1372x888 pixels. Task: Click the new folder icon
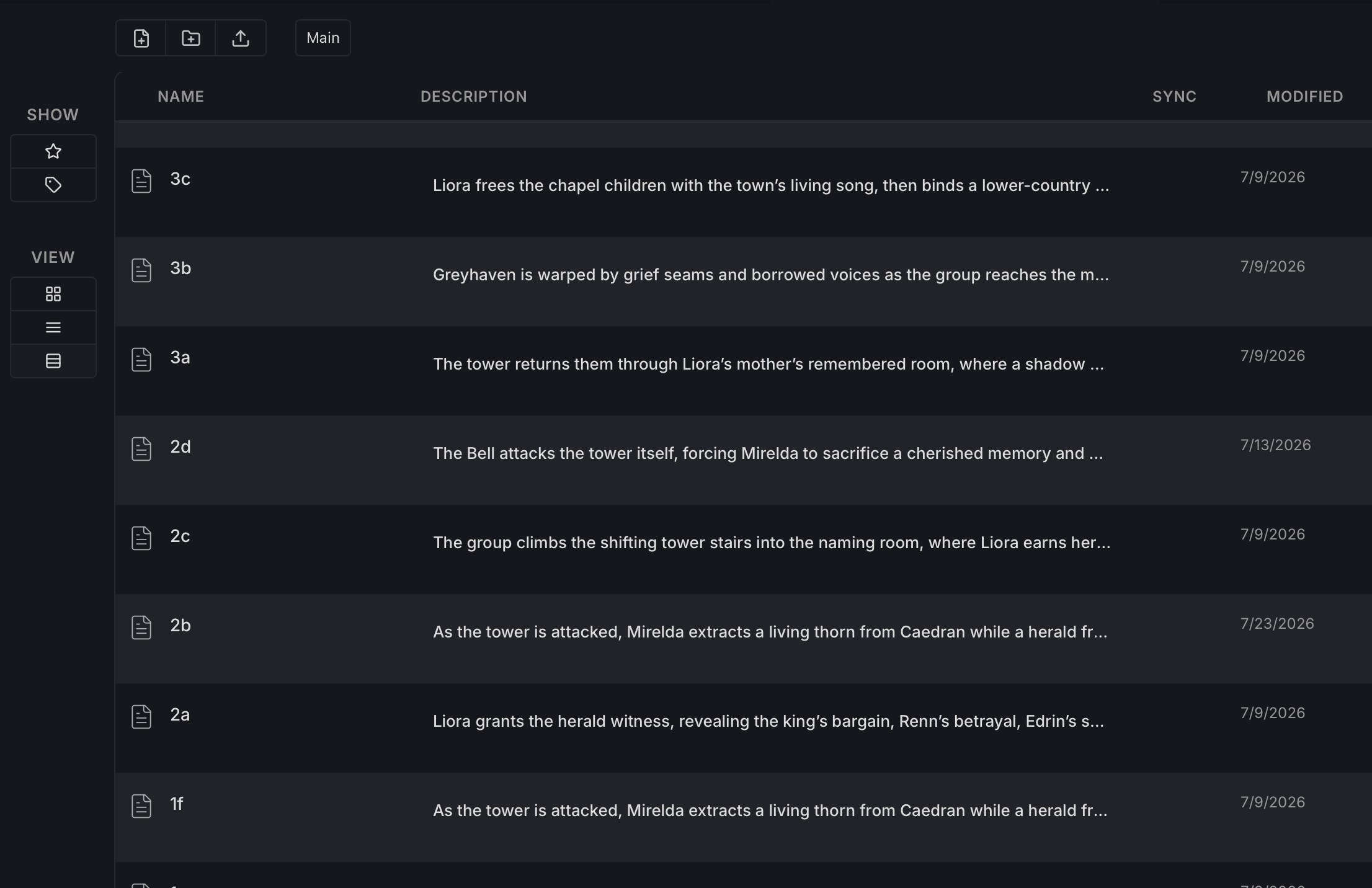point(191,38)
